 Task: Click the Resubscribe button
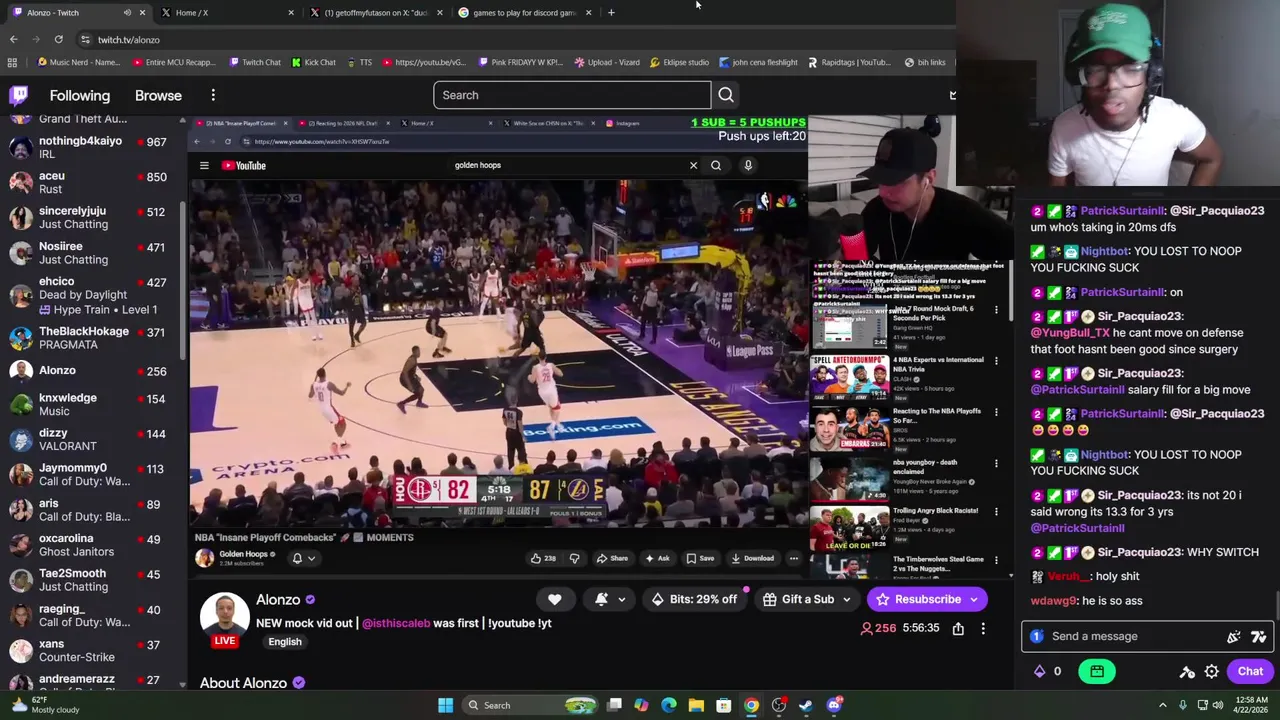tap(919, 599)
